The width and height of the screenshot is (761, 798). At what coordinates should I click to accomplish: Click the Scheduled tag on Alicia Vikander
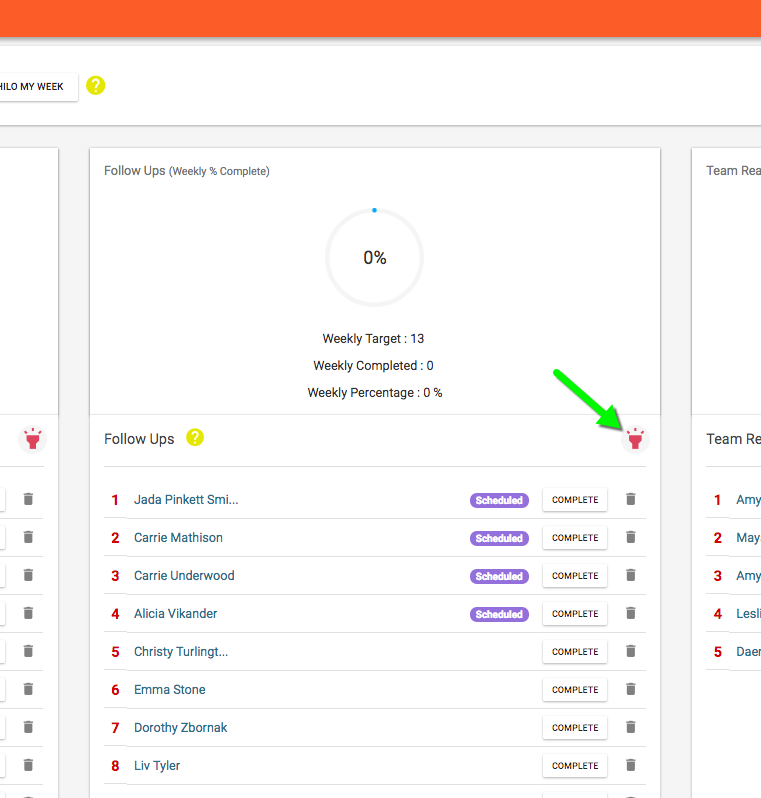(499, 614)
